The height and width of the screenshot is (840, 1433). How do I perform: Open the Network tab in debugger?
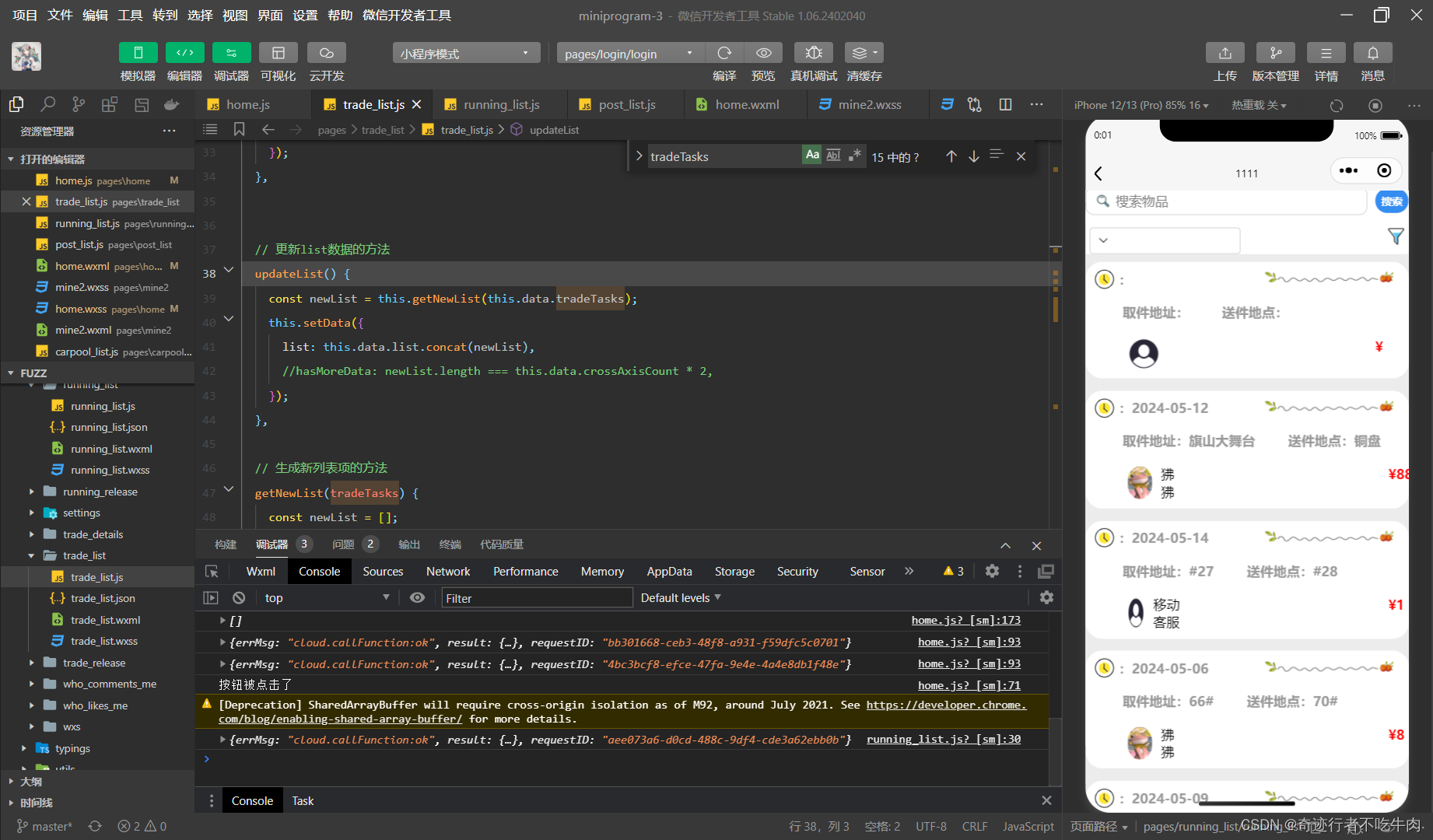[x=448, y=571]
